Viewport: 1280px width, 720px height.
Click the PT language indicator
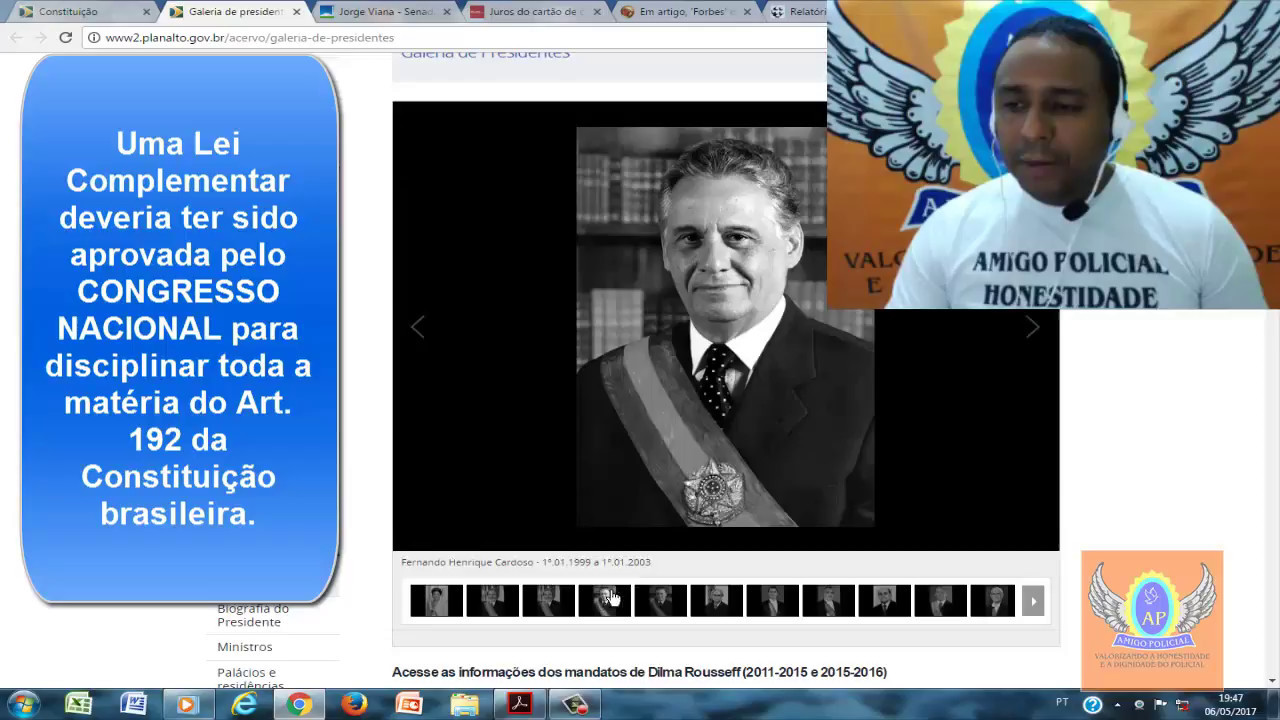tap(1062, 703)
